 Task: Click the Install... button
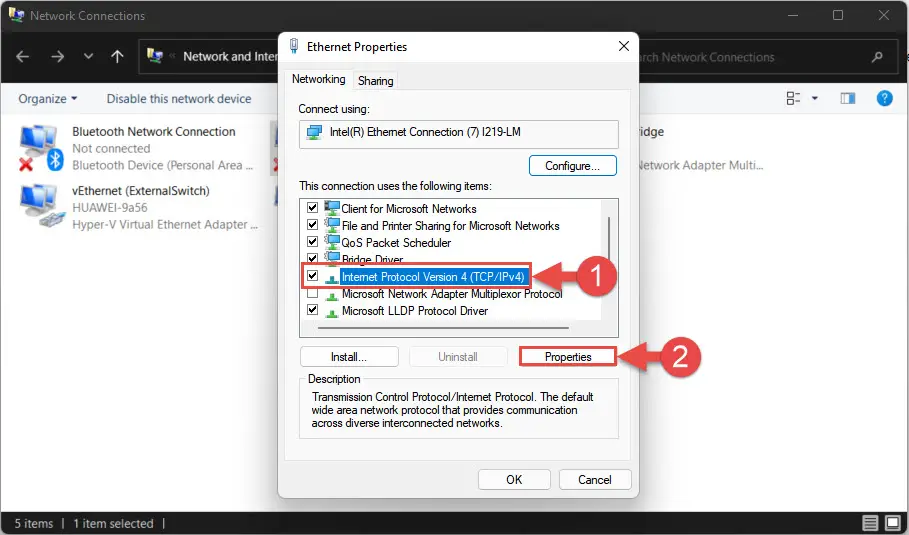pyautogui.click(x=349, y=356)
